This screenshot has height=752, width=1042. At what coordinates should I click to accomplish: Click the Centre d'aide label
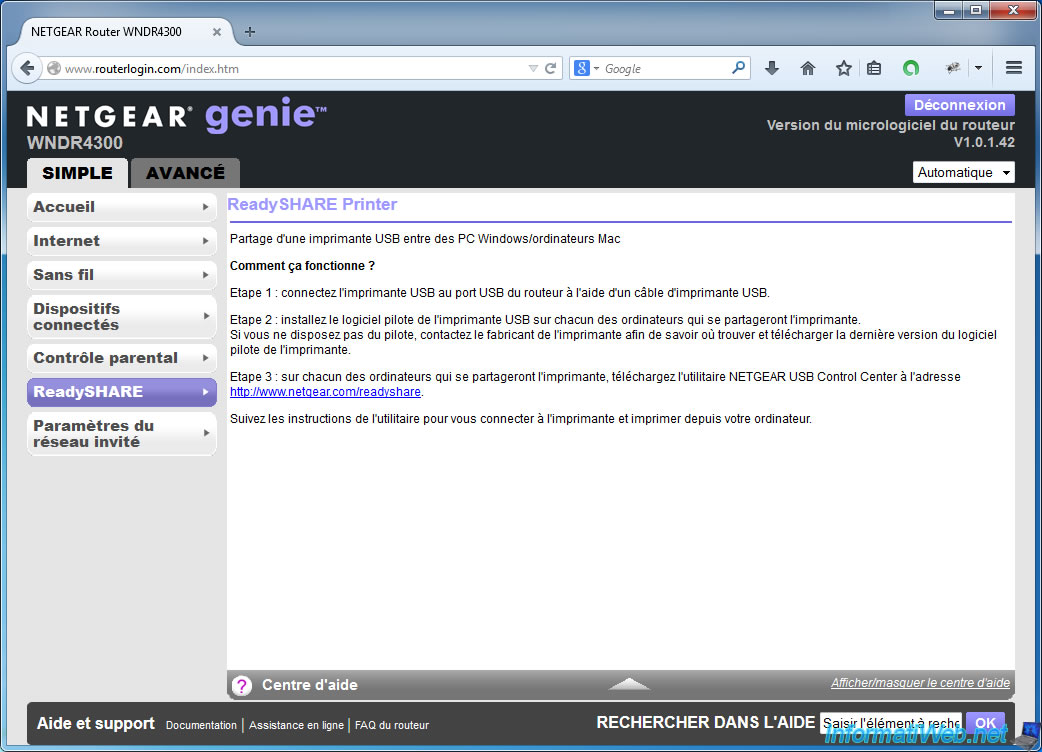(310, 685)
